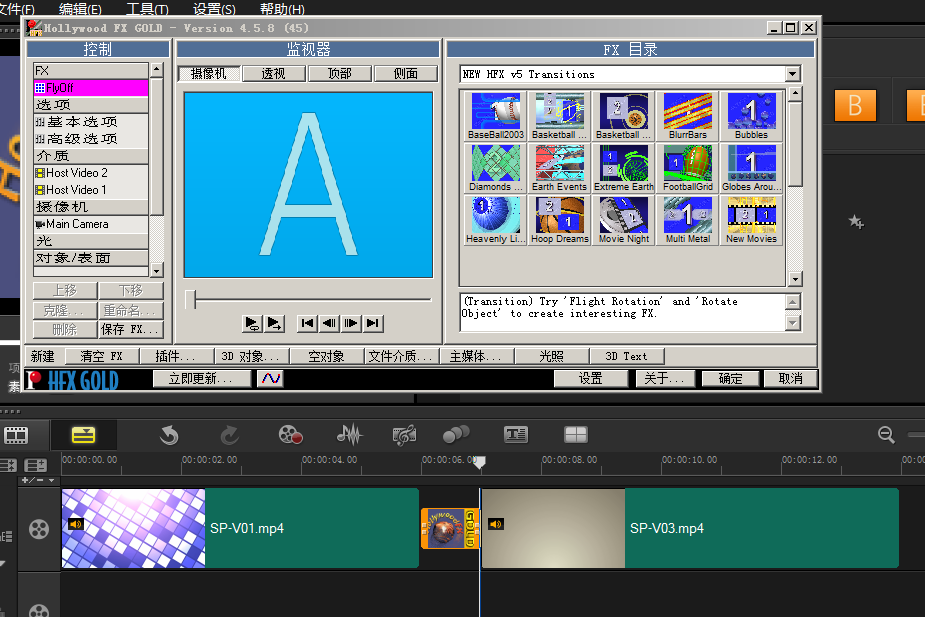Switch monitor to the 透视 view tab
The image size is (925, 617).
tap(273, 73)
